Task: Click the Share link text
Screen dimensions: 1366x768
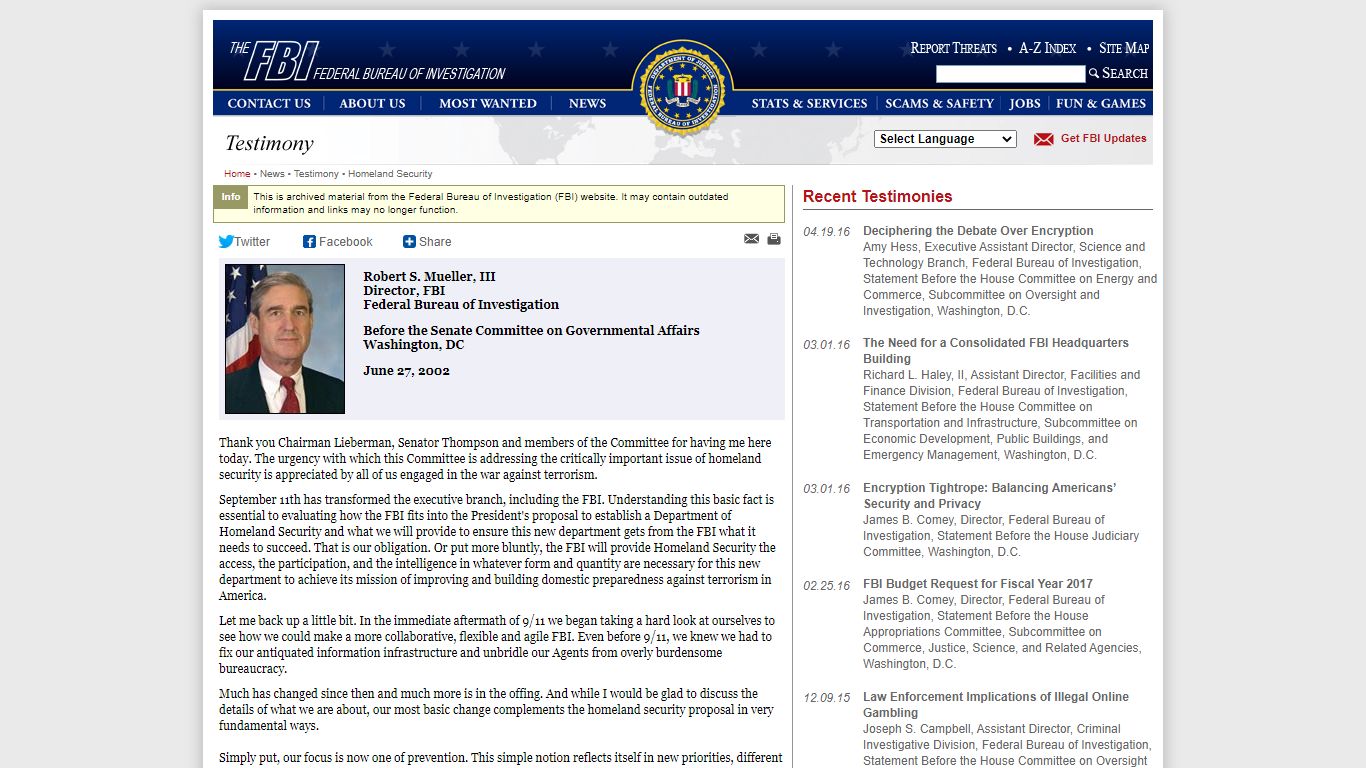Action: (435, 242)
